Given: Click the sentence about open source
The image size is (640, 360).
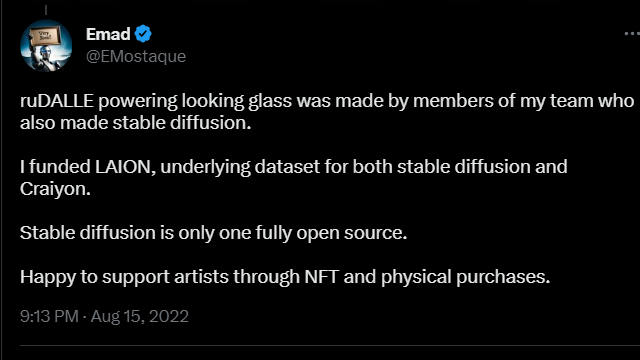Looking at the screenshot, I should point(213,233).
